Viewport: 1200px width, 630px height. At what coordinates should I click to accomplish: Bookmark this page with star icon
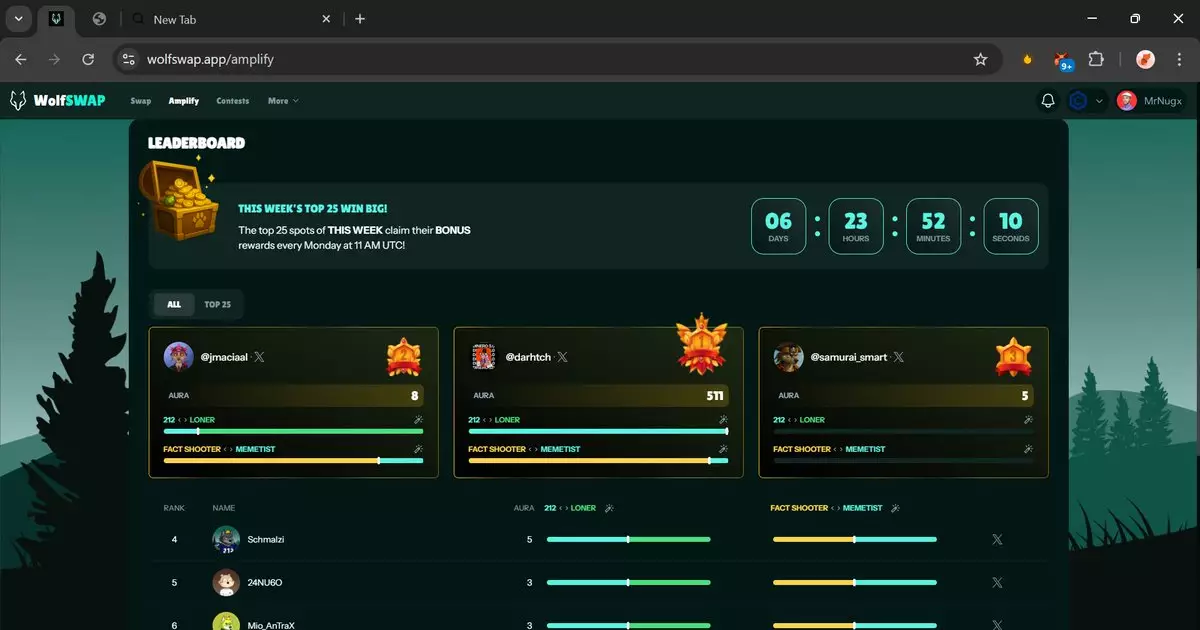click(980, 60)
